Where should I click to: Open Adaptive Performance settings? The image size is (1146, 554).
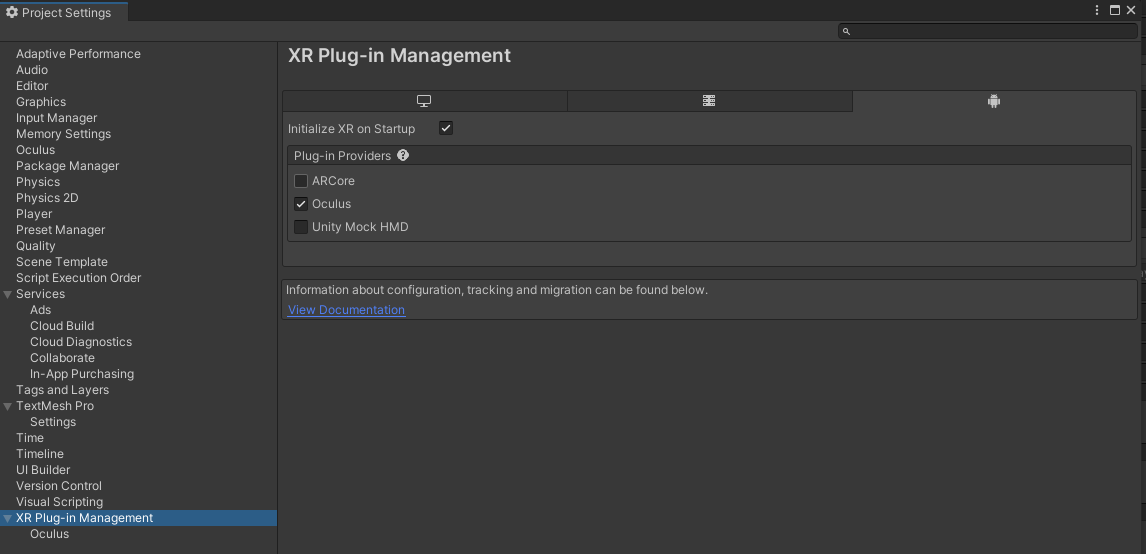coord(78,54)
